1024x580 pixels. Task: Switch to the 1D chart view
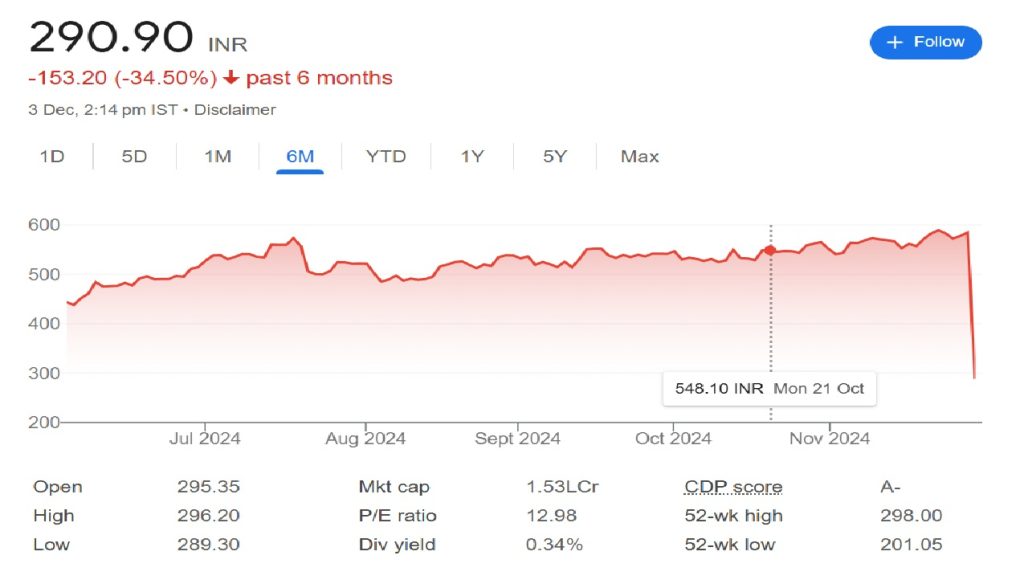[x=52, y=157]
